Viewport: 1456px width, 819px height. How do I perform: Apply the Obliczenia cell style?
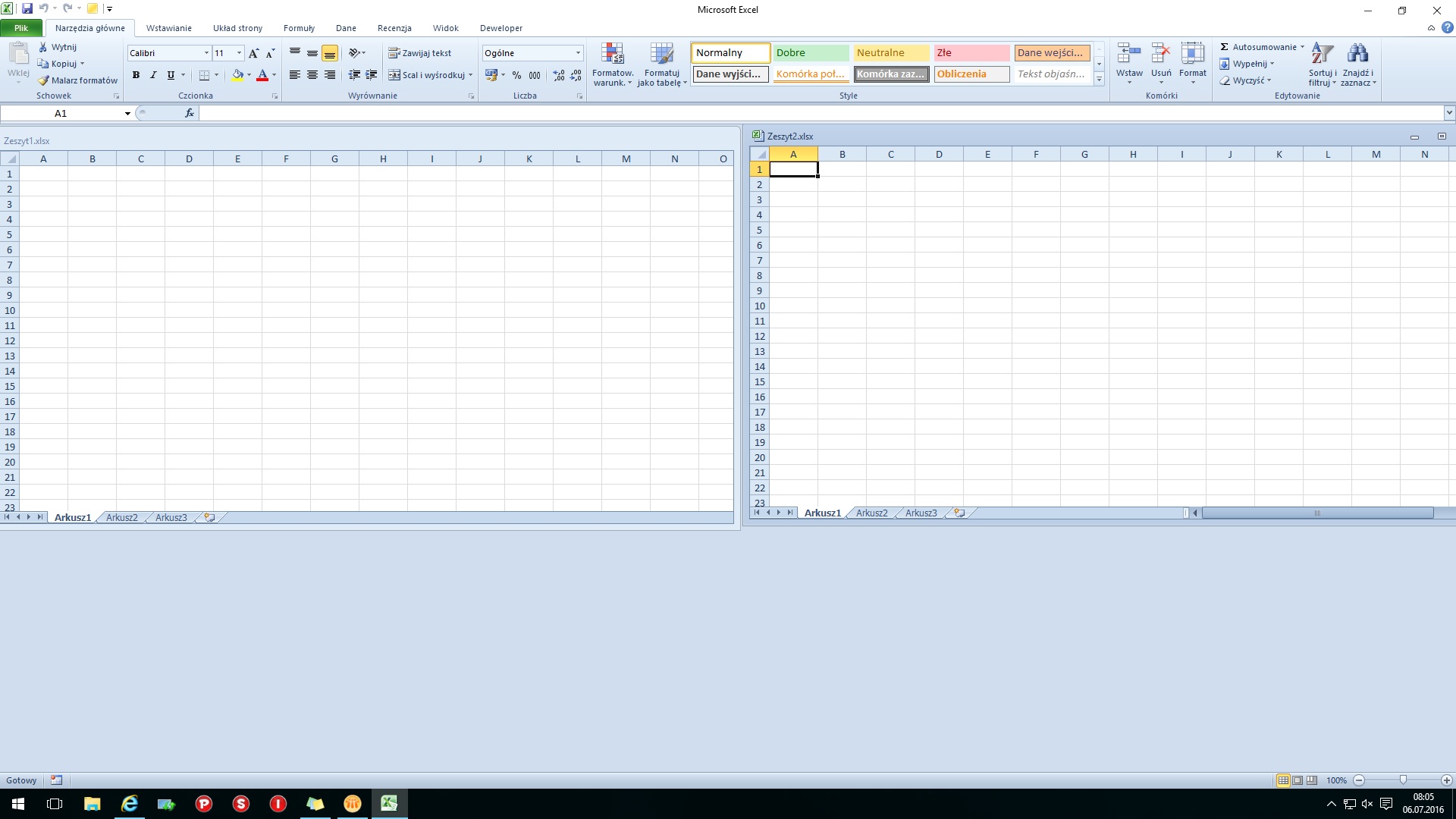coord(971,74)
